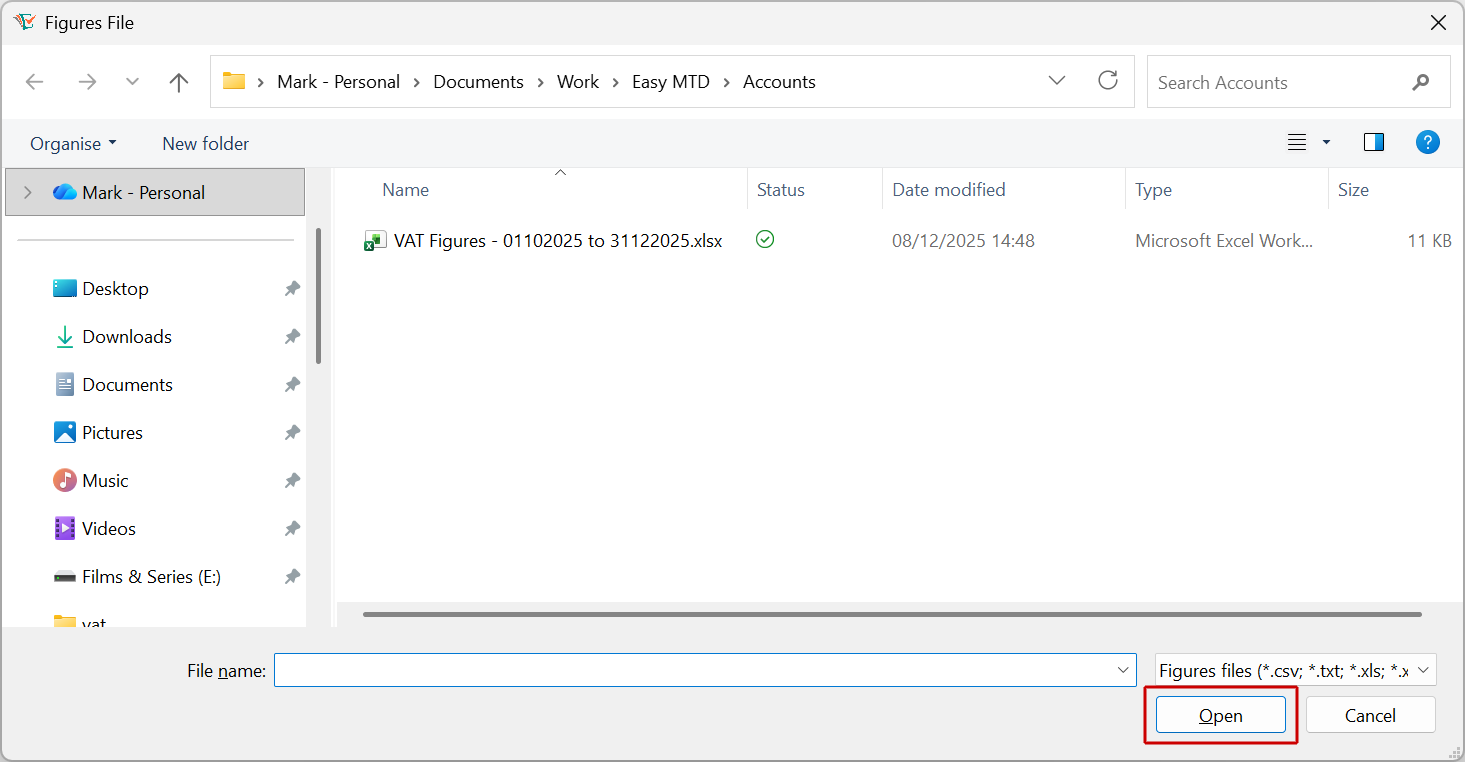The height and width of the screenshot is (762, 1465).
Task: Click the green OneDrive status checkmark
Action: [x=764, y=240]
